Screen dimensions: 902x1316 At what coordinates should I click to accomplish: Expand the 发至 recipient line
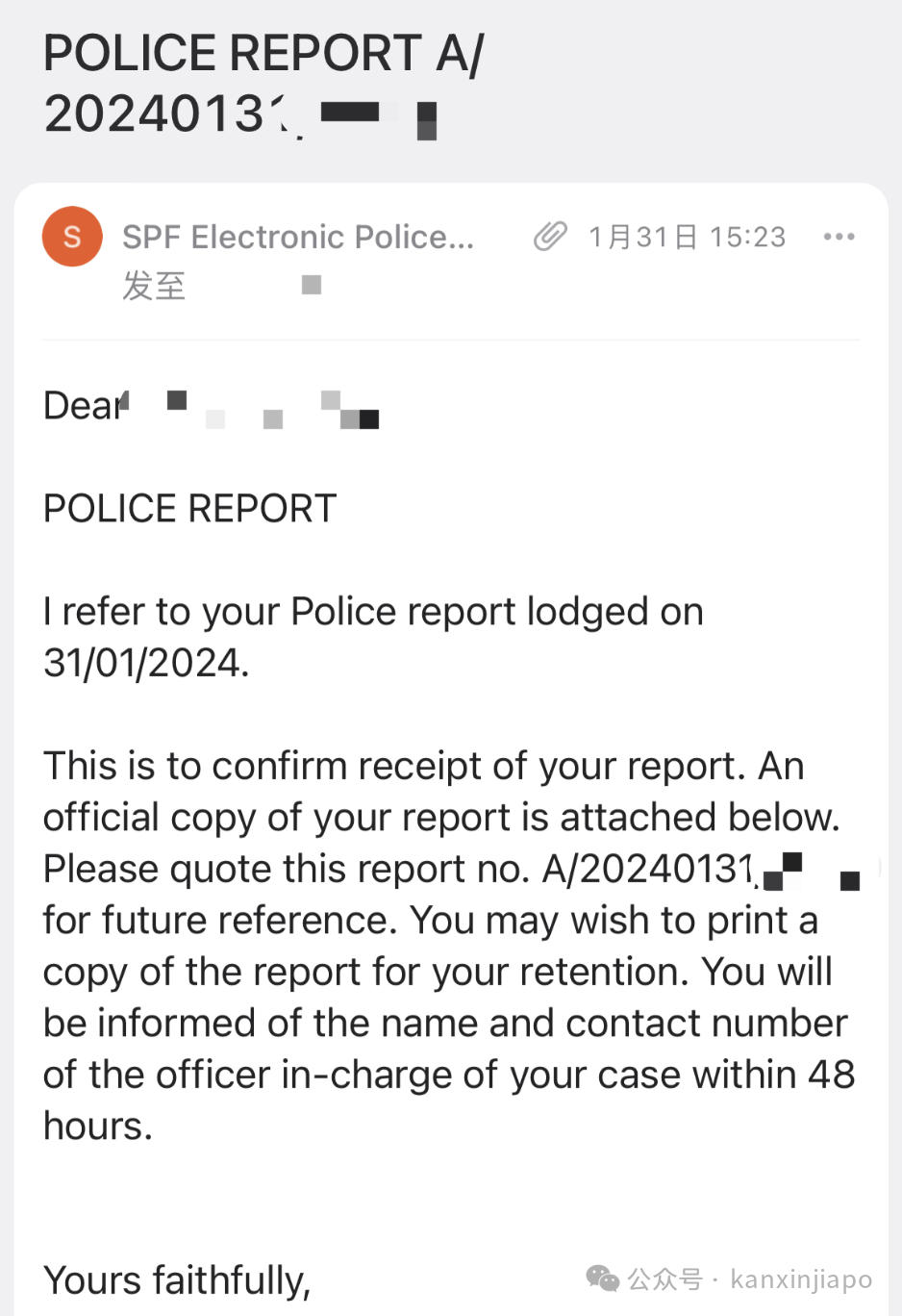(153, 286)
